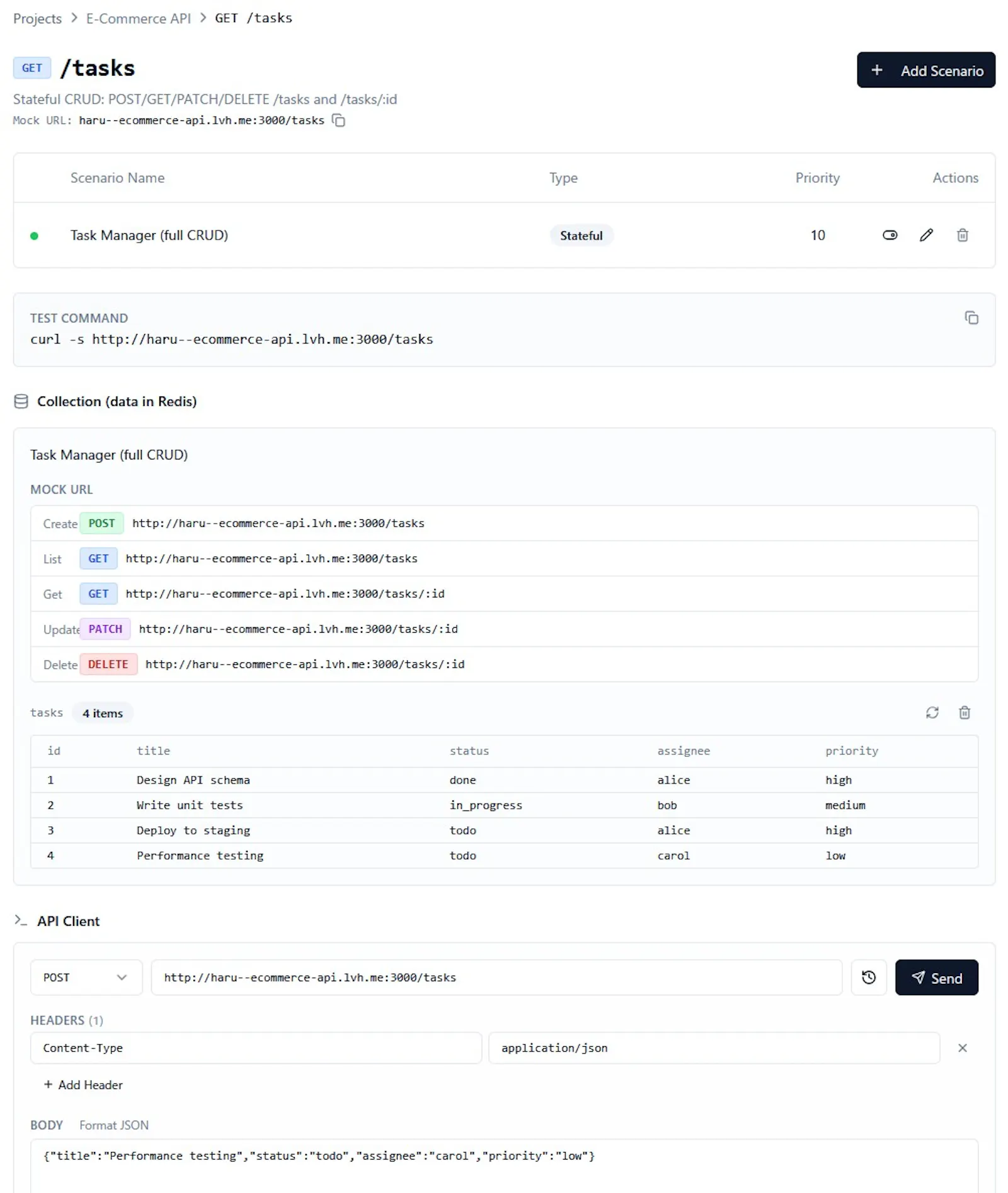Screen dimensions: 1008x1193
Task: Click the curl test command text
Action: click(x=231, y=339)
